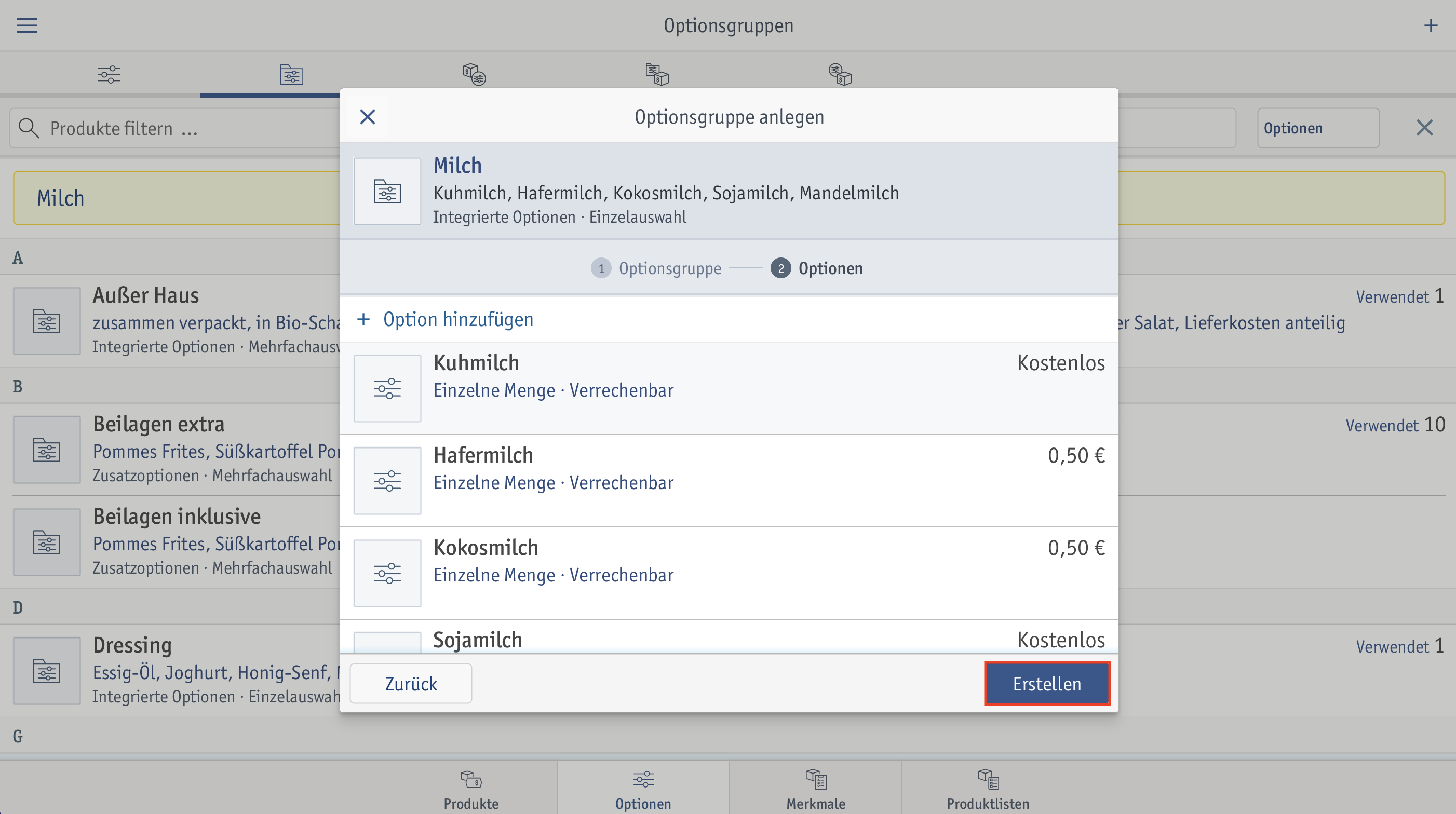Click the Beilagen inklusive group icon
This screenshot has width=1456, height=814.
click(47, 542)
